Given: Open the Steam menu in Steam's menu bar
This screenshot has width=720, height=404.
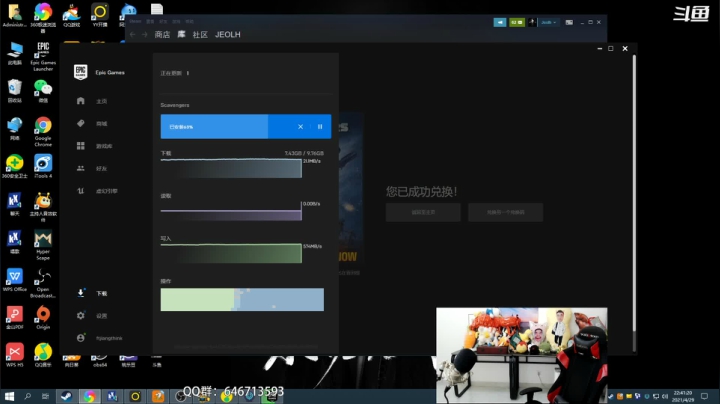Looking at the screenshot, I should pyautogui.click(x=135, y=21).
